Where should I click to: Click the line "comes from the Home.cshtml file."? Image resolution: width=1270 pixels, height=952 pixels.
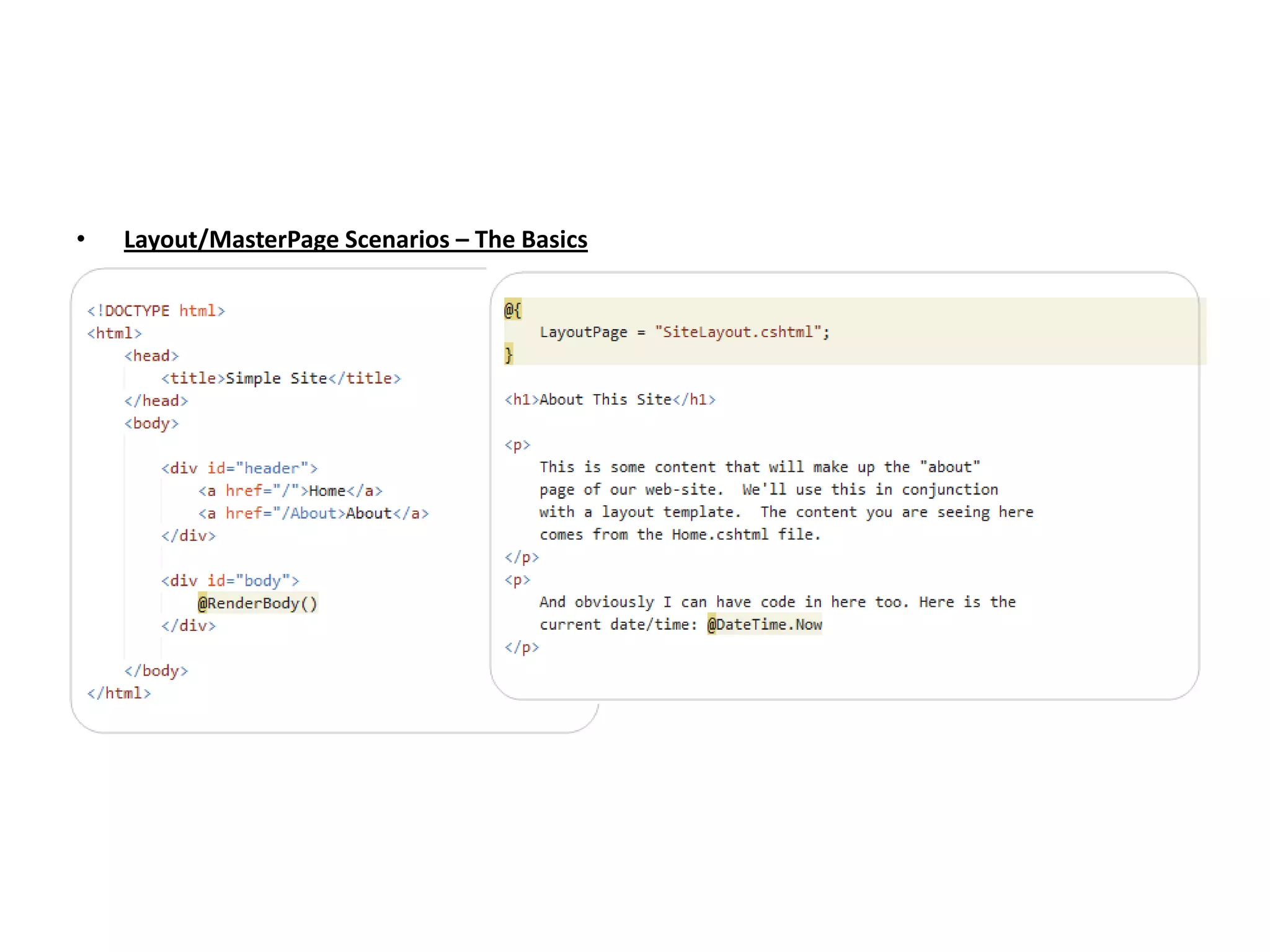tap(680, 535)
